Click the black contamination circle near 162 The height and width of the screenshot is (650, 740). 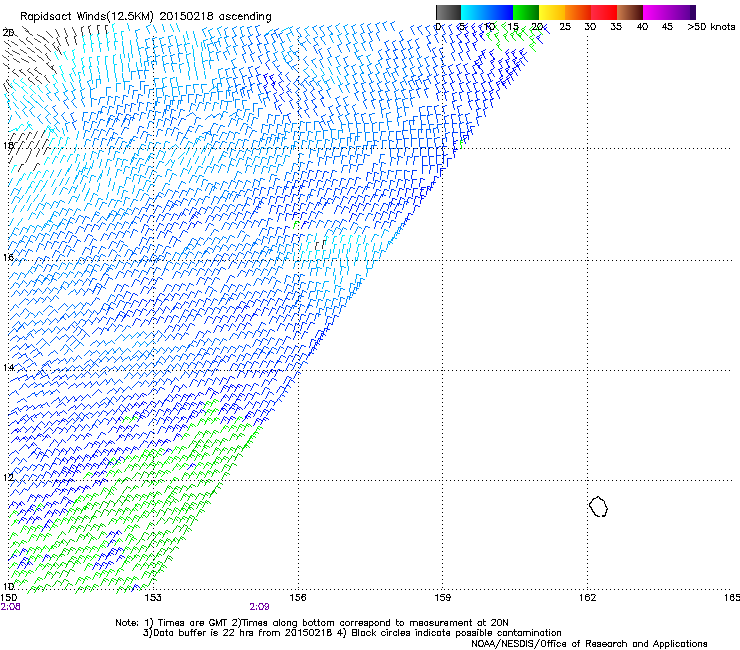[x=598, y=507]
